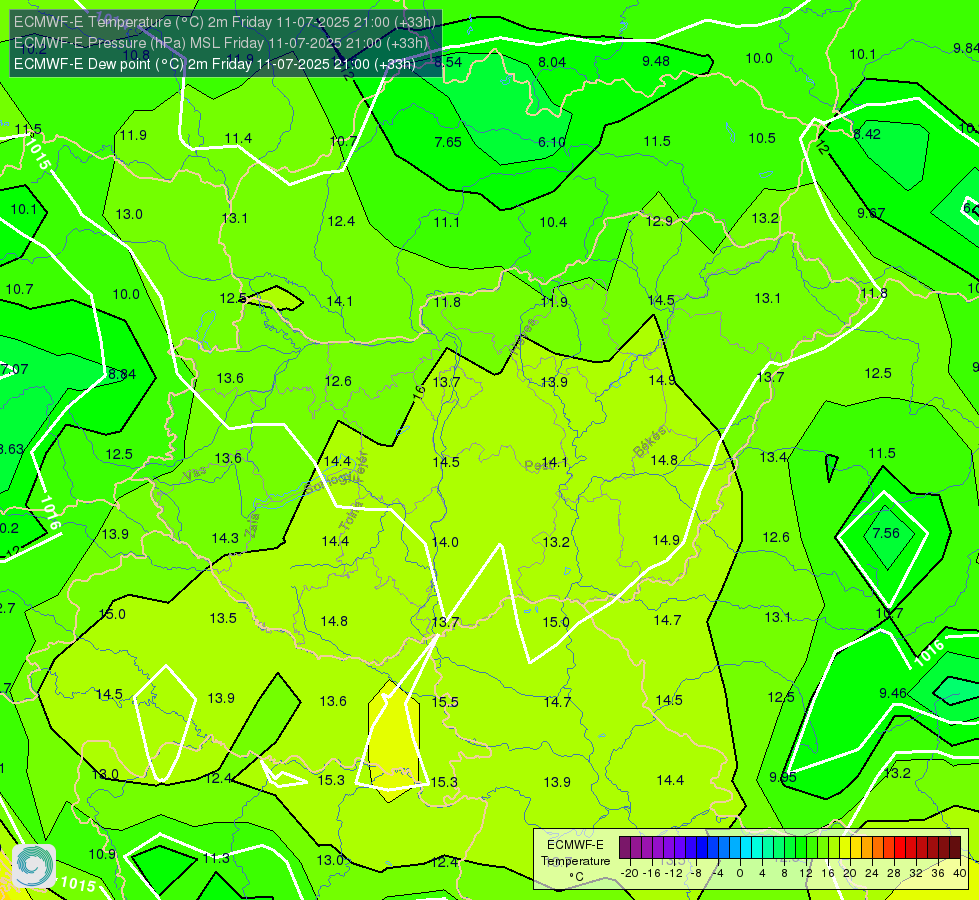
Task: Click the Tolna county label
Action: [x=350, y=515]
